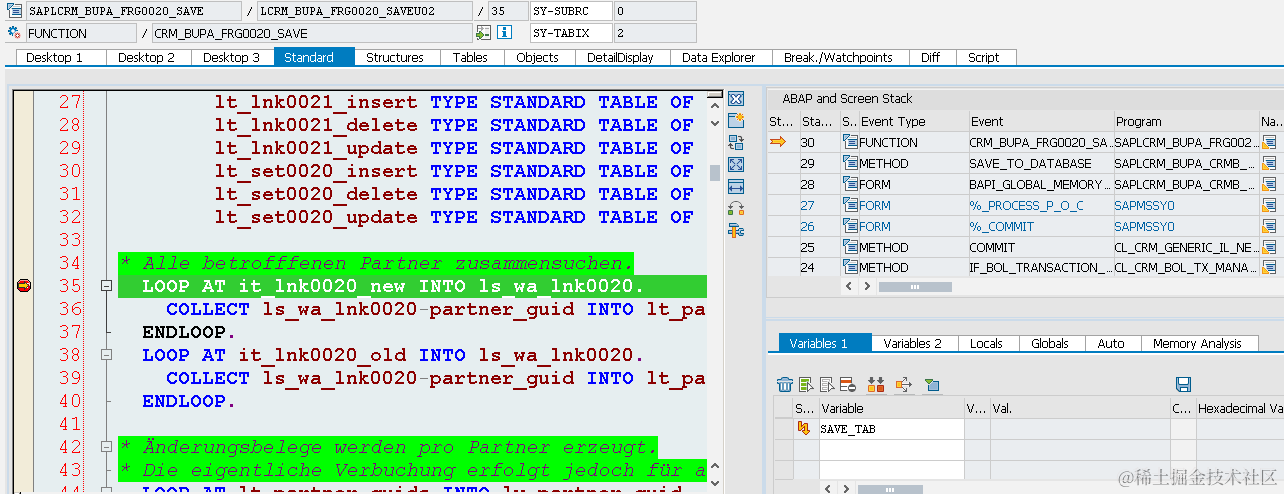
Task: Click navigation icon in SAVE_TO_DATABASE stack row
Action: coord(1269,164)
